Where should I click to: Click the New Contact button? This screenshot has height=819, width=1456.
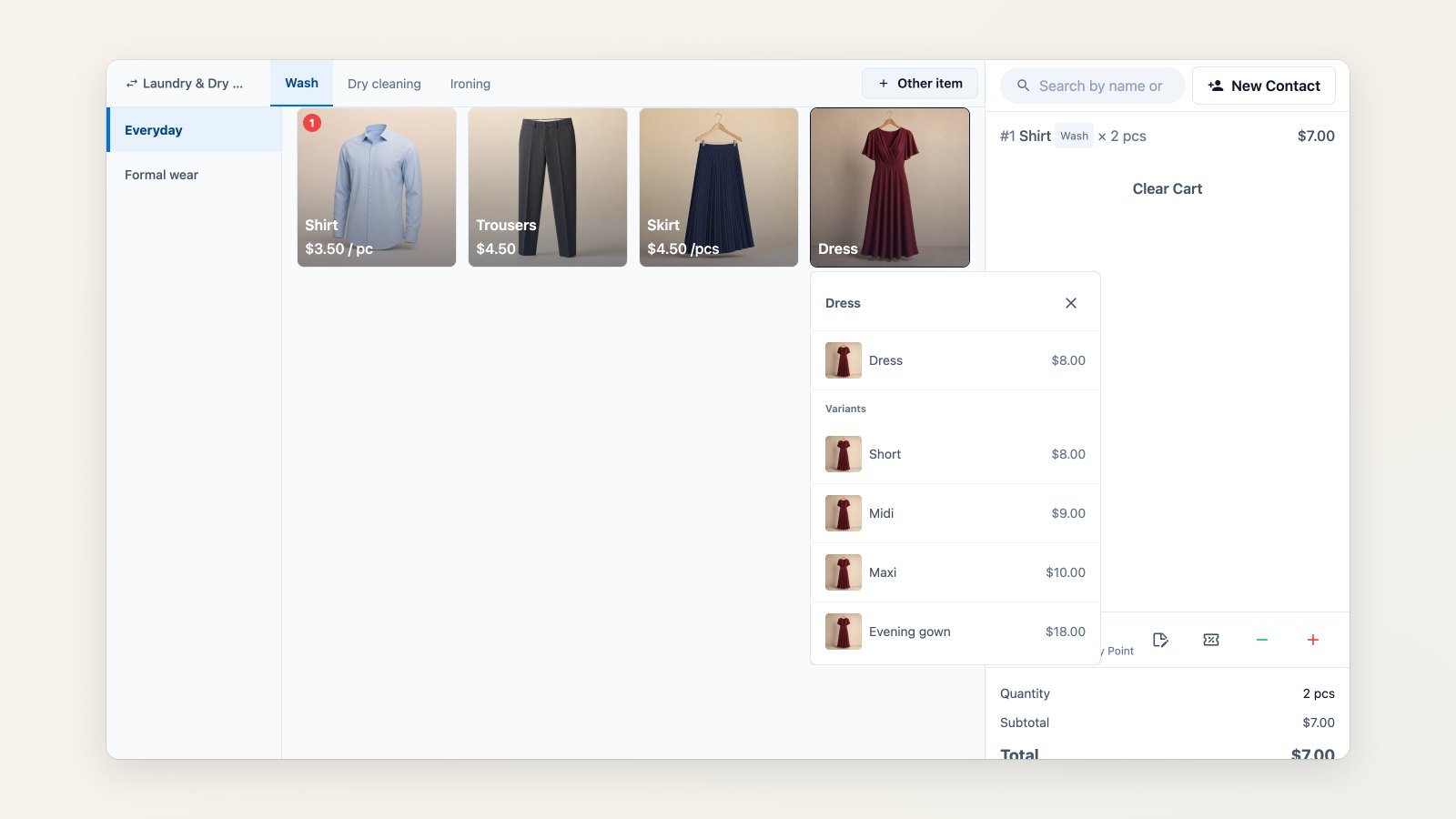pos(1264,86)
